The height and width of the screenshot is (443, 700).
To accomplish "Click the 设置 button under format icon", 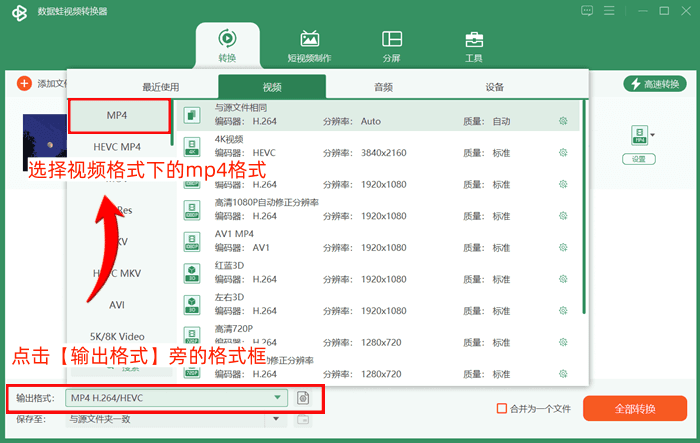I will point(639,159).
